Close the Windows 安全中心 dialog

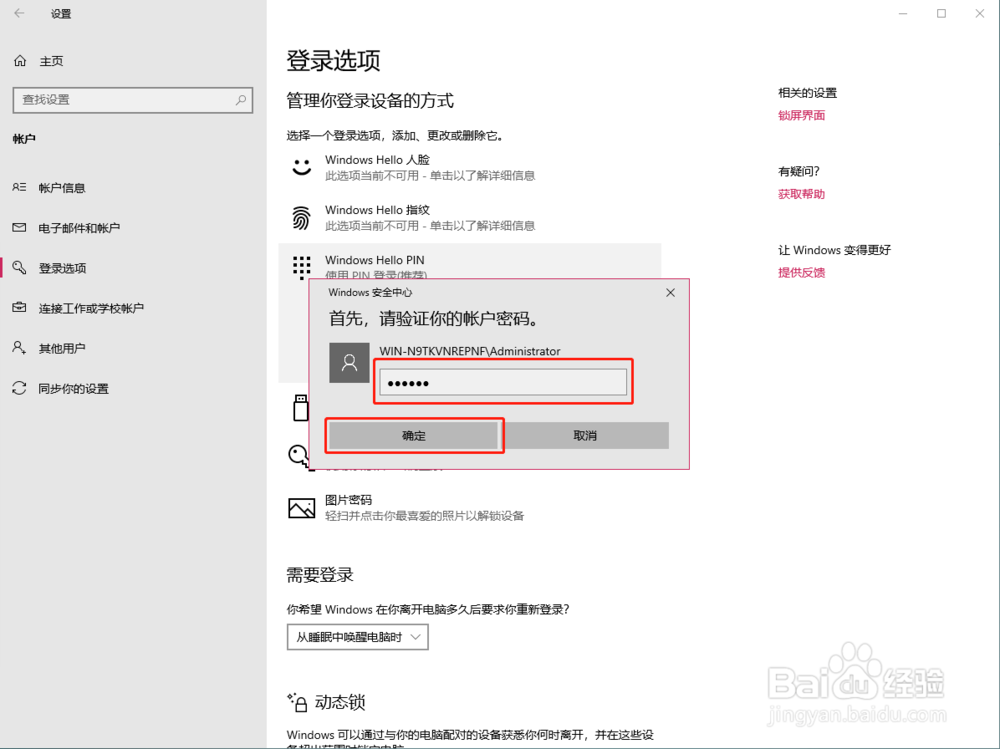pos(670,292)
